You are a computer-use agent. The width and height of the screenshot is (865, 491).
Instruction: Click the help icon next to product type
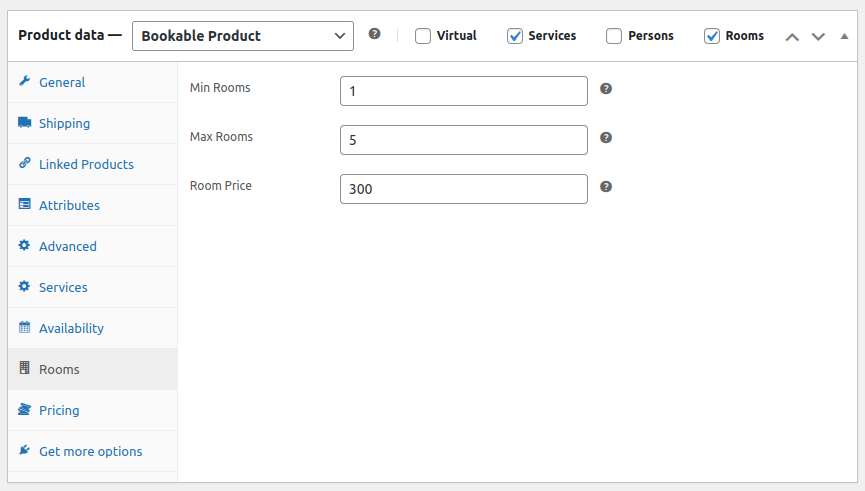click(374, 34)
